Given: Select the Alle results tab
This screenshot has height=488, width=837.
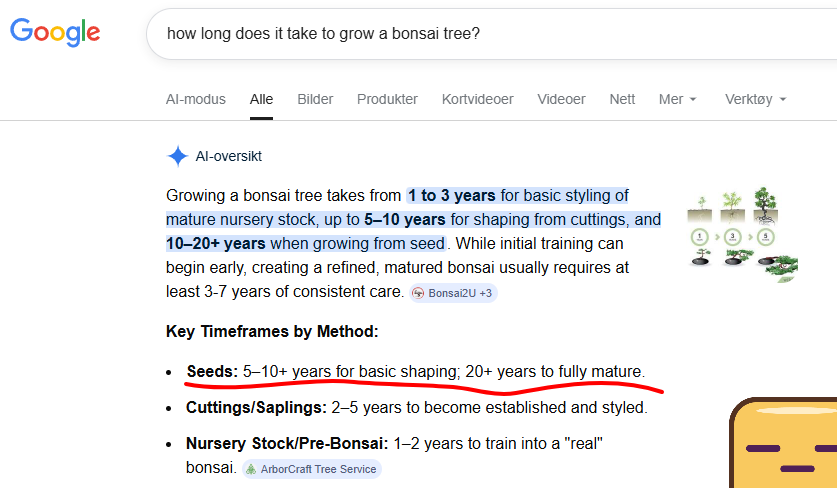Looking at the screenshot, I should tap(261, 99).
